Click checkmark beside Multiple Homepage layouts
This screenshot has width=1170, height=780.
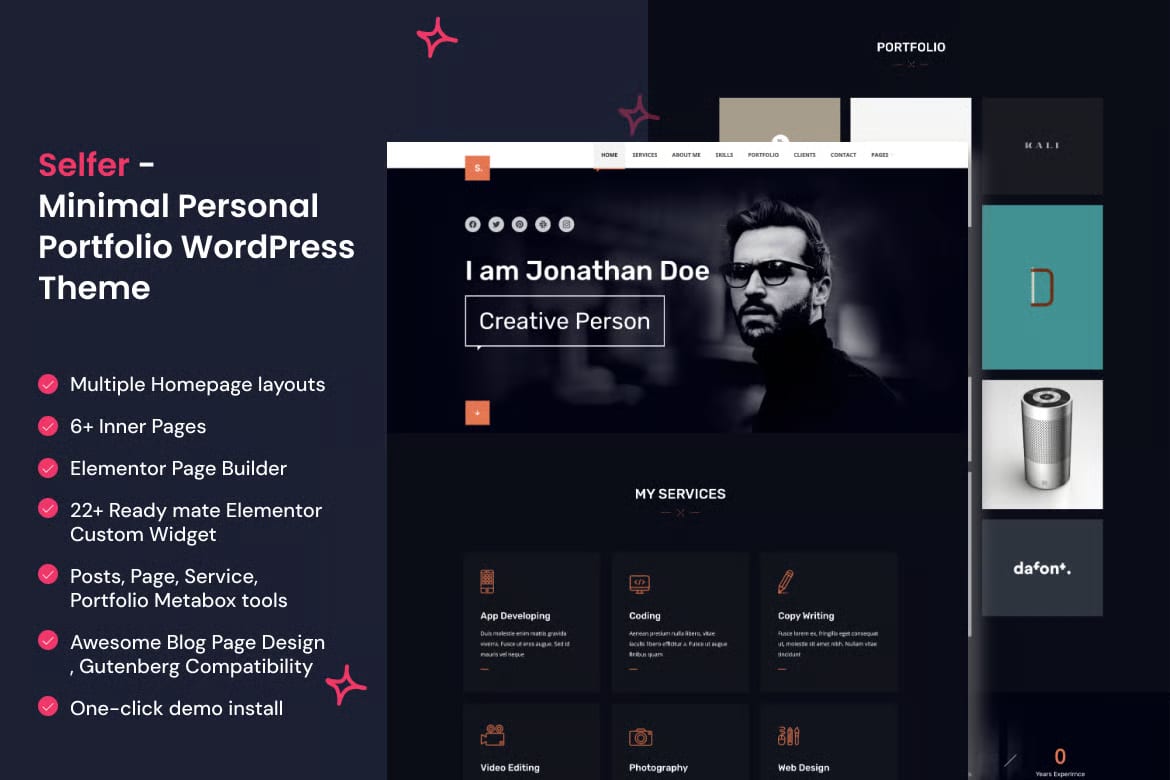(x=48, y=384)
